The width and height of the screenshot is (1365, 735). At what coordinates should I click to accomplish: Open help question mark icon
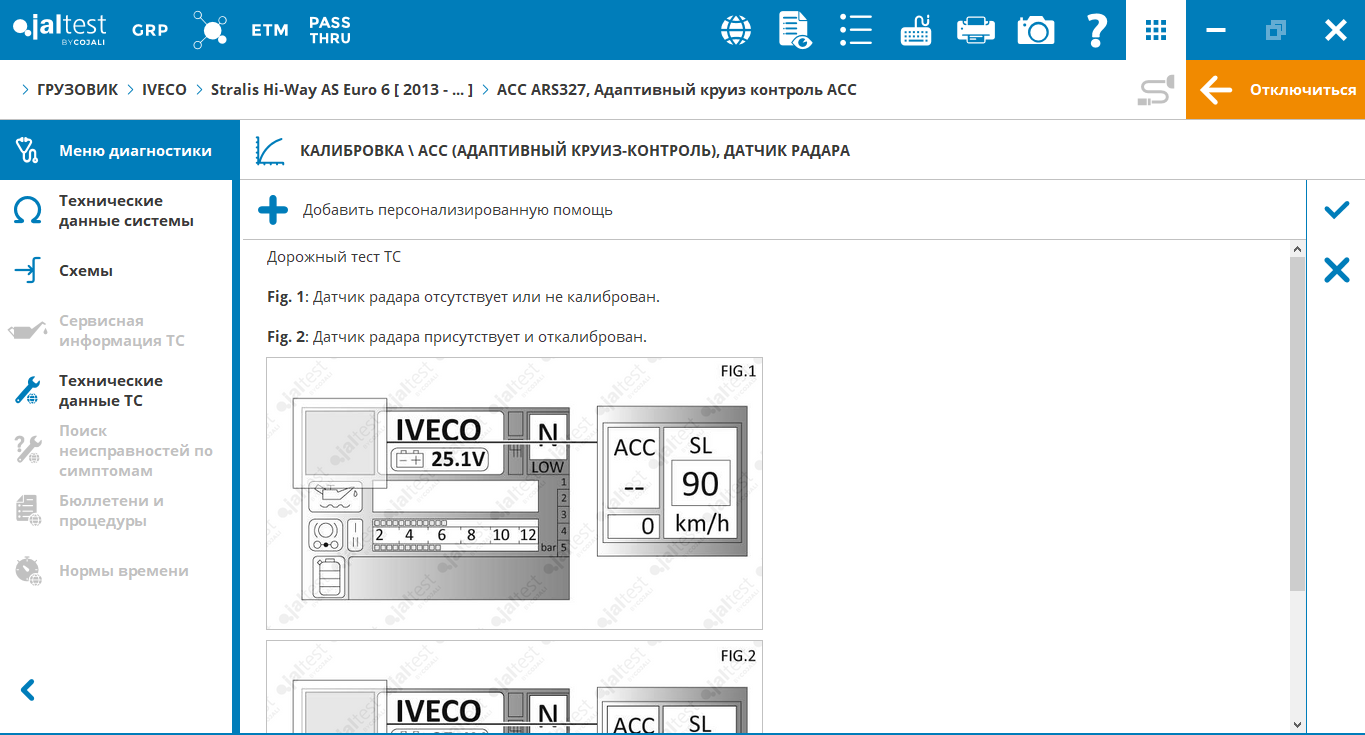point(1096,30)
